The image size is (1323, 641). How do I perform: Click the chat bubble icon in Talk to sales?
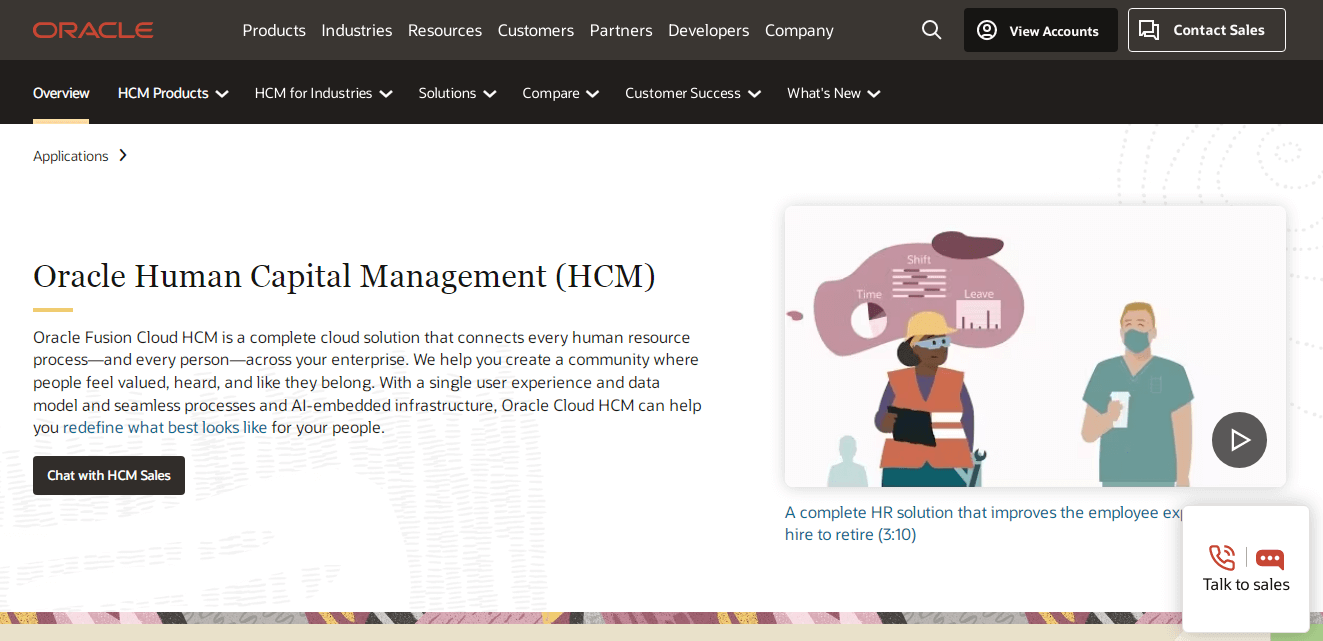1269,560
